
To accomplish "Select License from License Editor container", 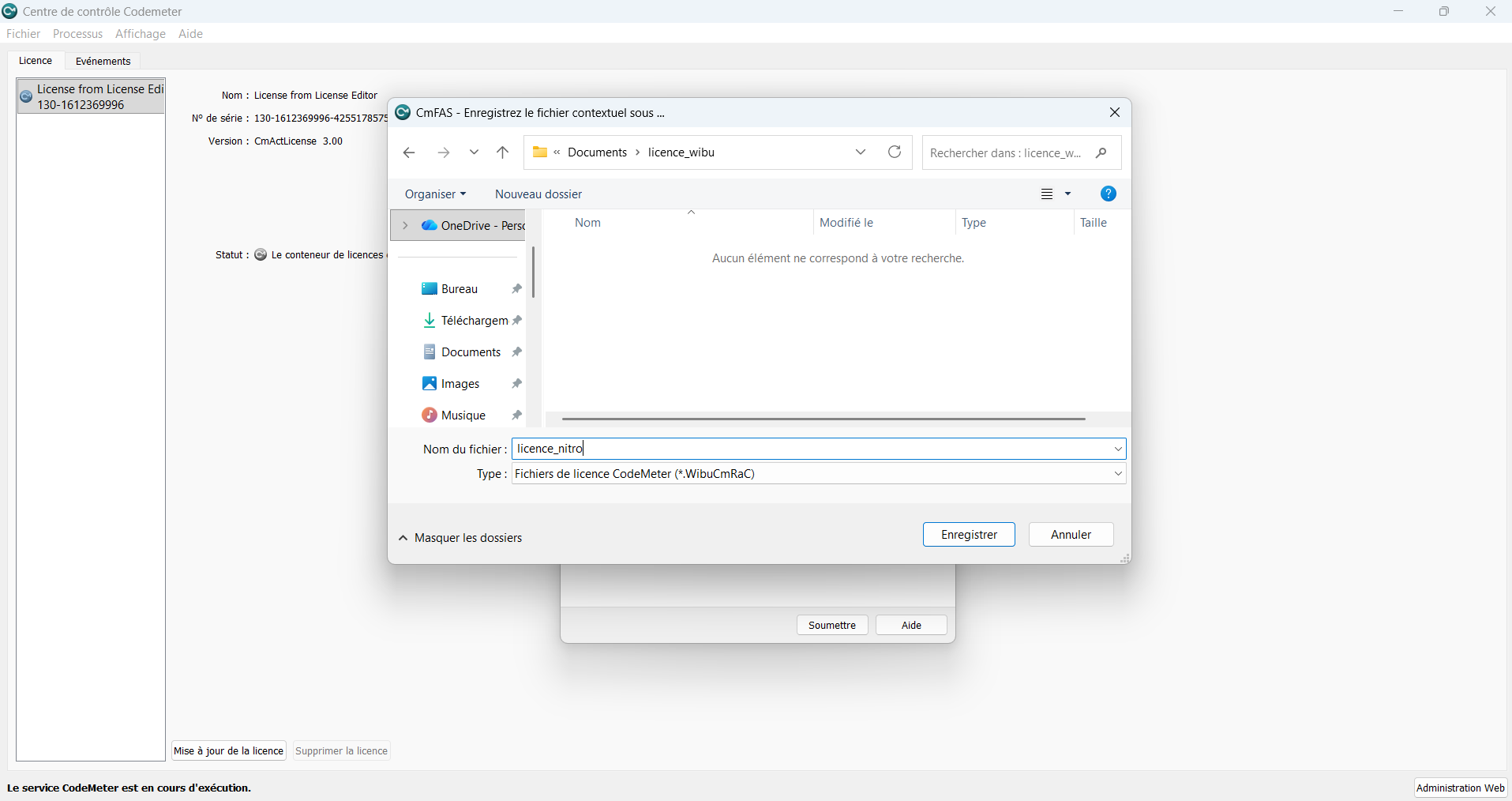I will [91, 96].
